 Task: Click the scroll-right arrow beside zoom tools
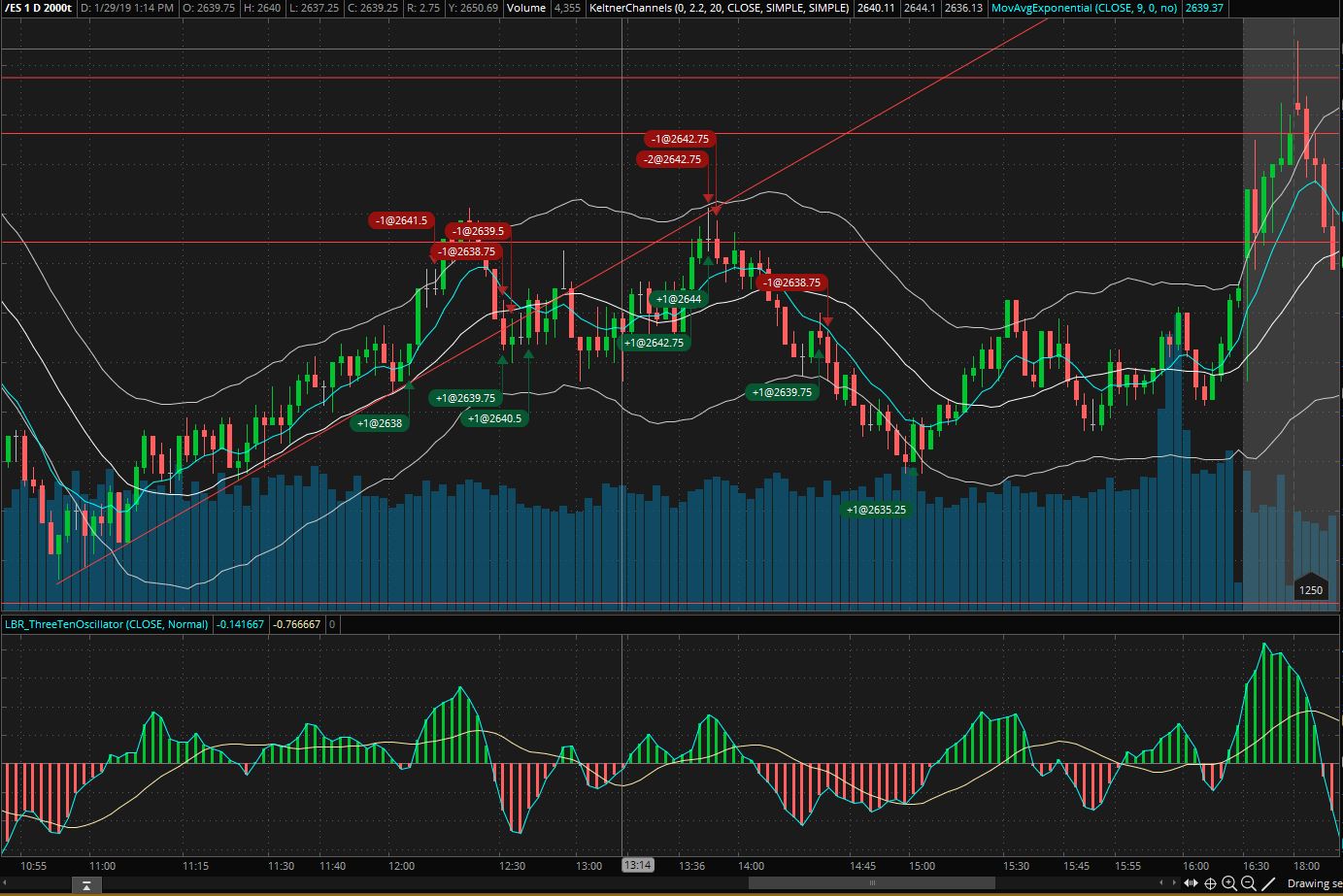[1174, 882]
